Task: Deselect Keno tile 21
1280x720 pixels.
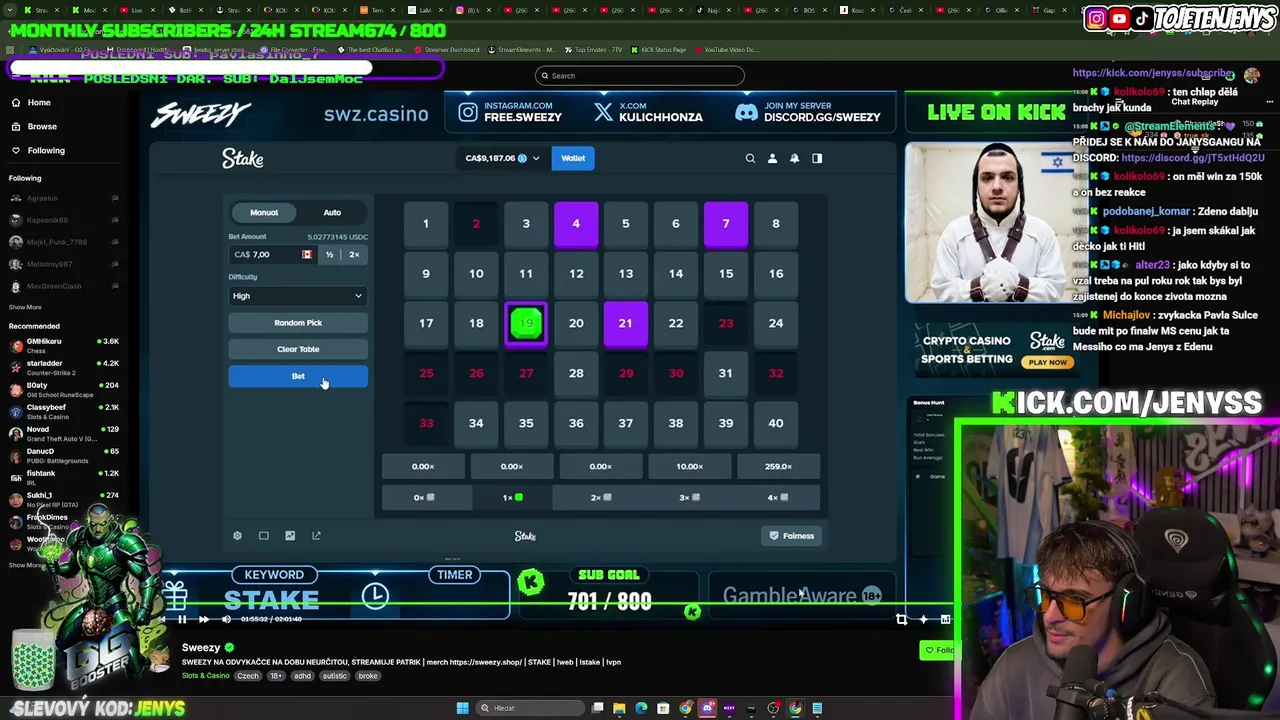Action: pyautogui.click(x=625, y=323)
